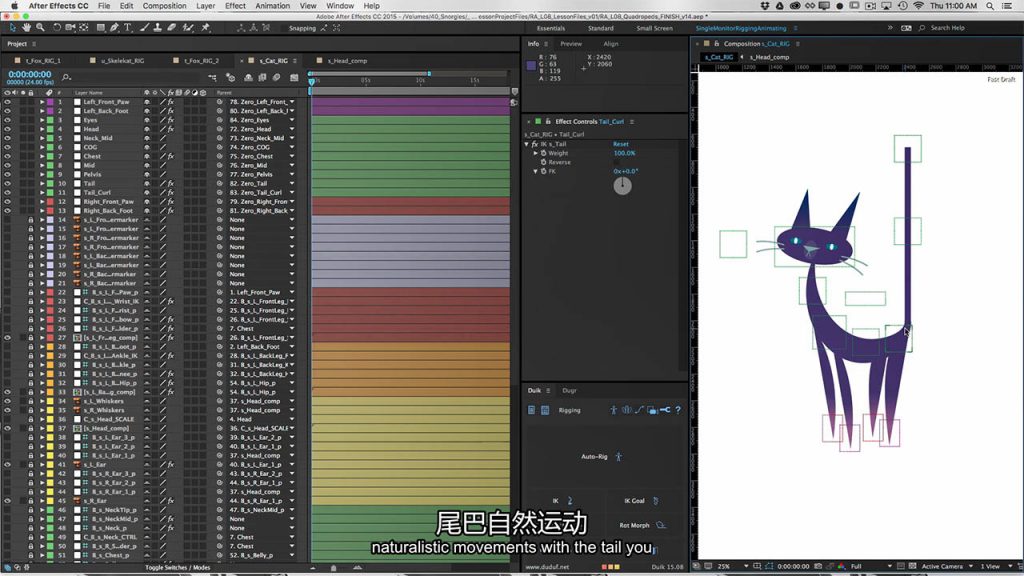Hide the Eyes layer
The width and height of the screenshot is (1024, 576).
(7, 120)
